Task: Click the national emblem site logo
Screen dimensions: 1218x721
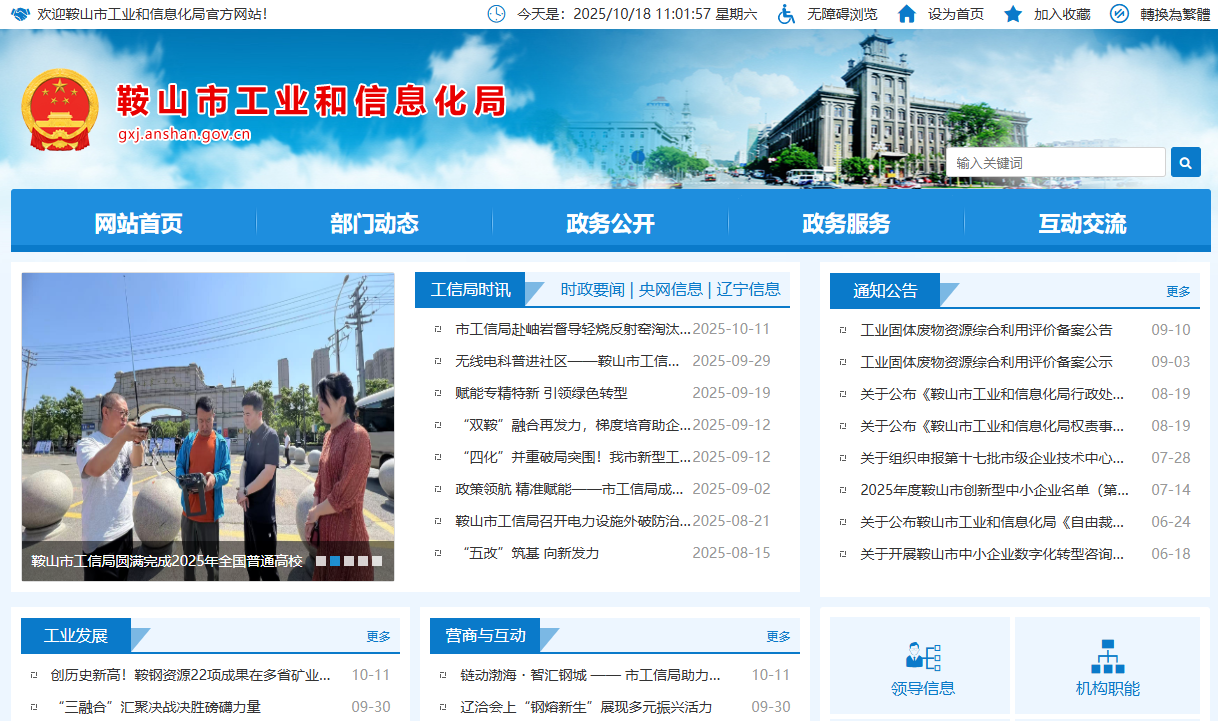Action: tap(62, 104)
